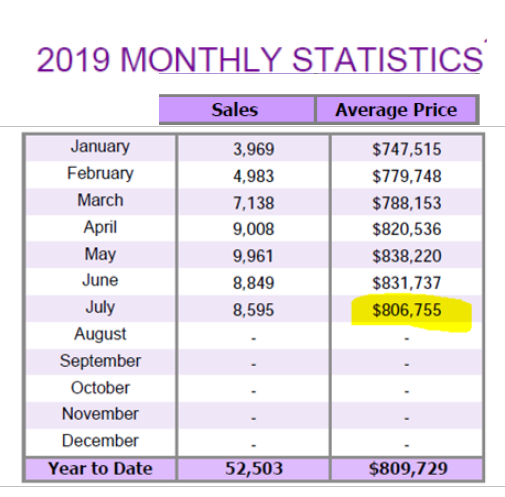Select year-to-date average price $809,729
The image size is (505, 497).
408,469
